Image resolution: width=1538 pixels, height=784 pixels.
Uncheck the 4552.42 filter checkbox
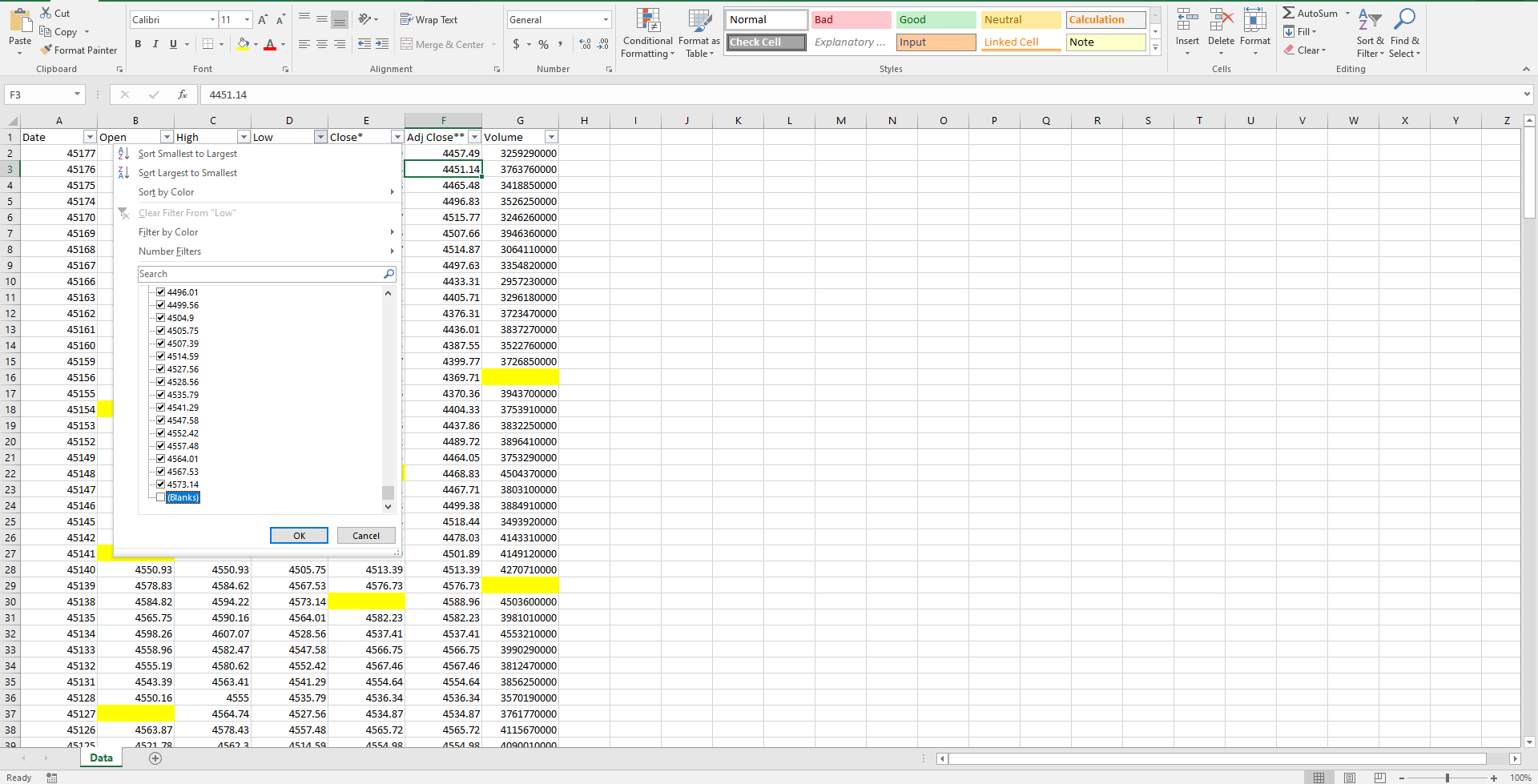point(160,433)
